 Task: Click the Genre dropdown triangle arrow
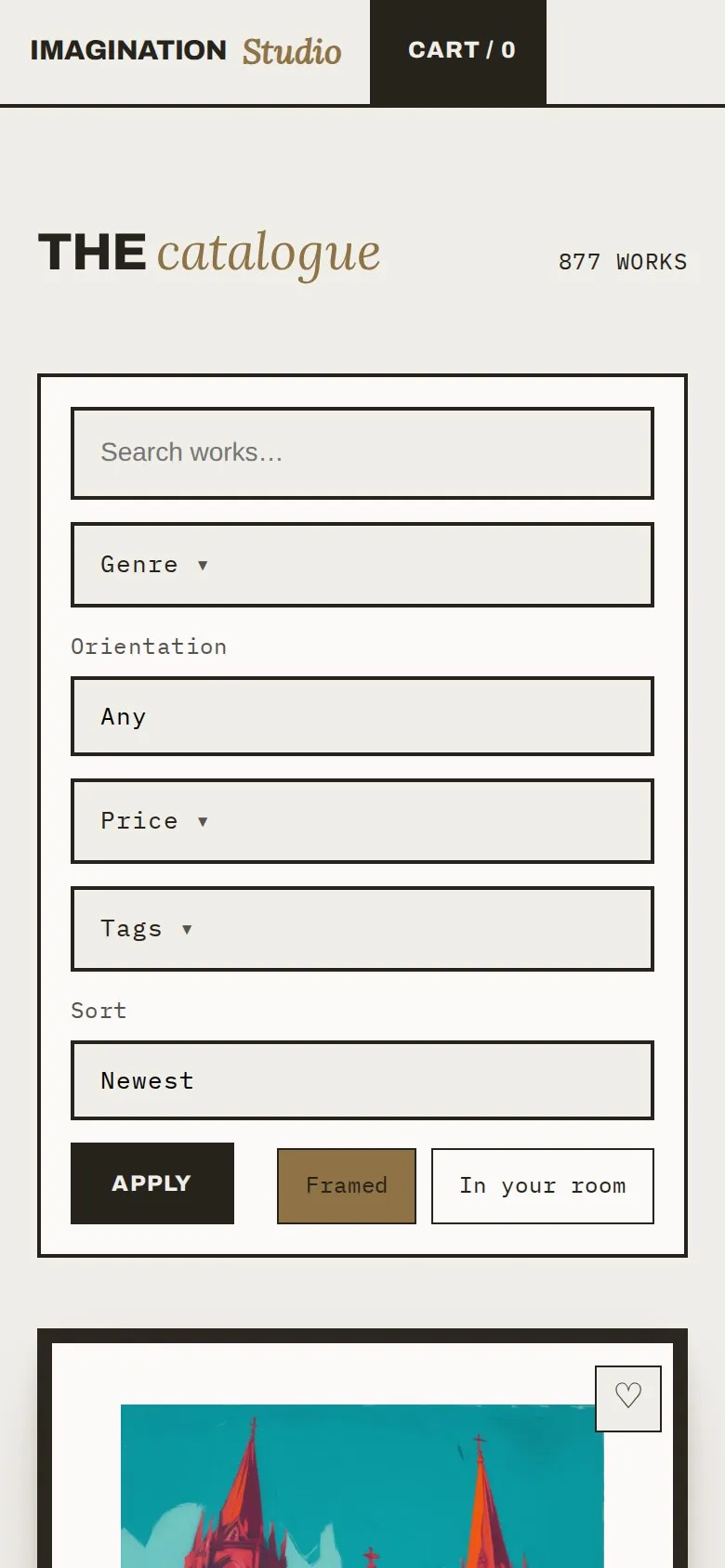[x=203, y=565]
